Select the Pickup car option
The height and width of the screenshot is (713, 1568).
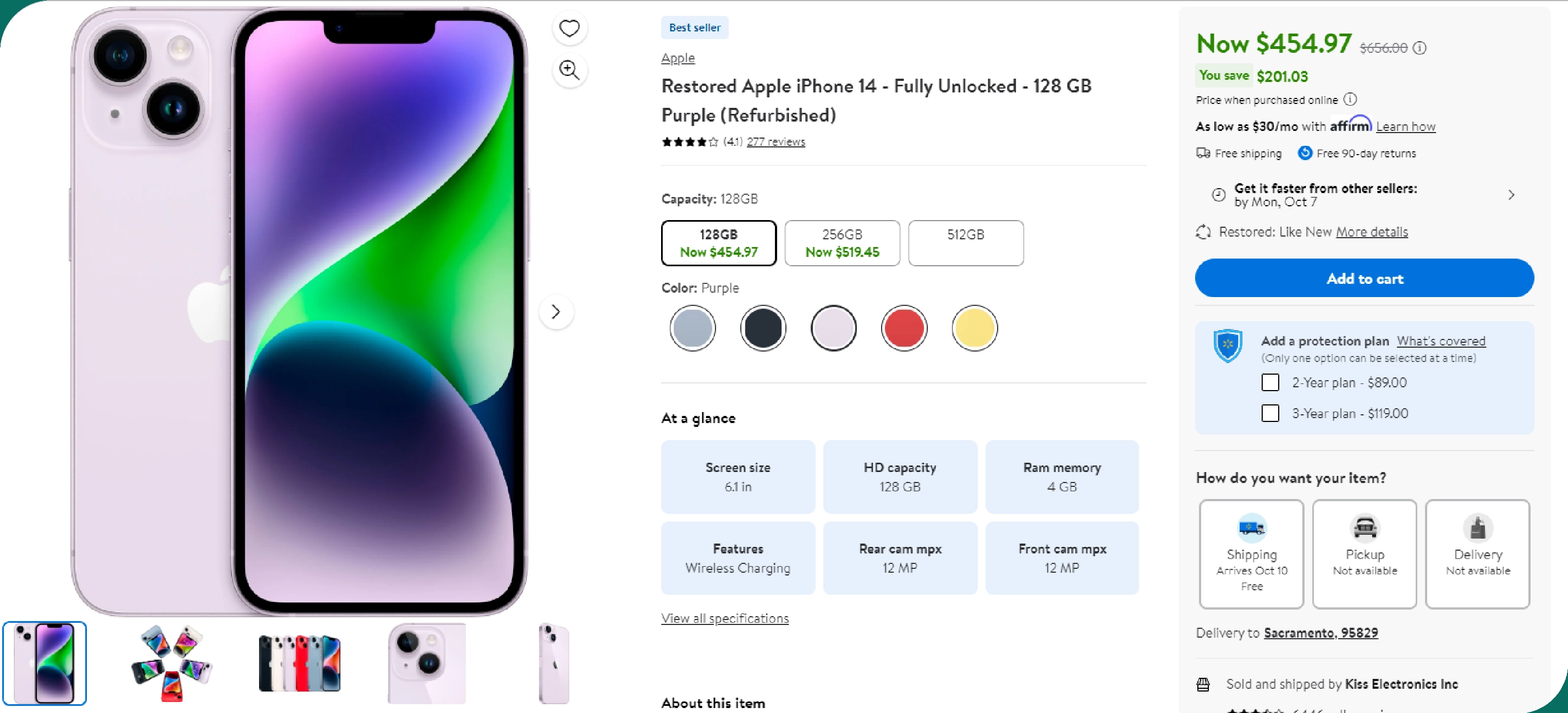(1364, 553)
